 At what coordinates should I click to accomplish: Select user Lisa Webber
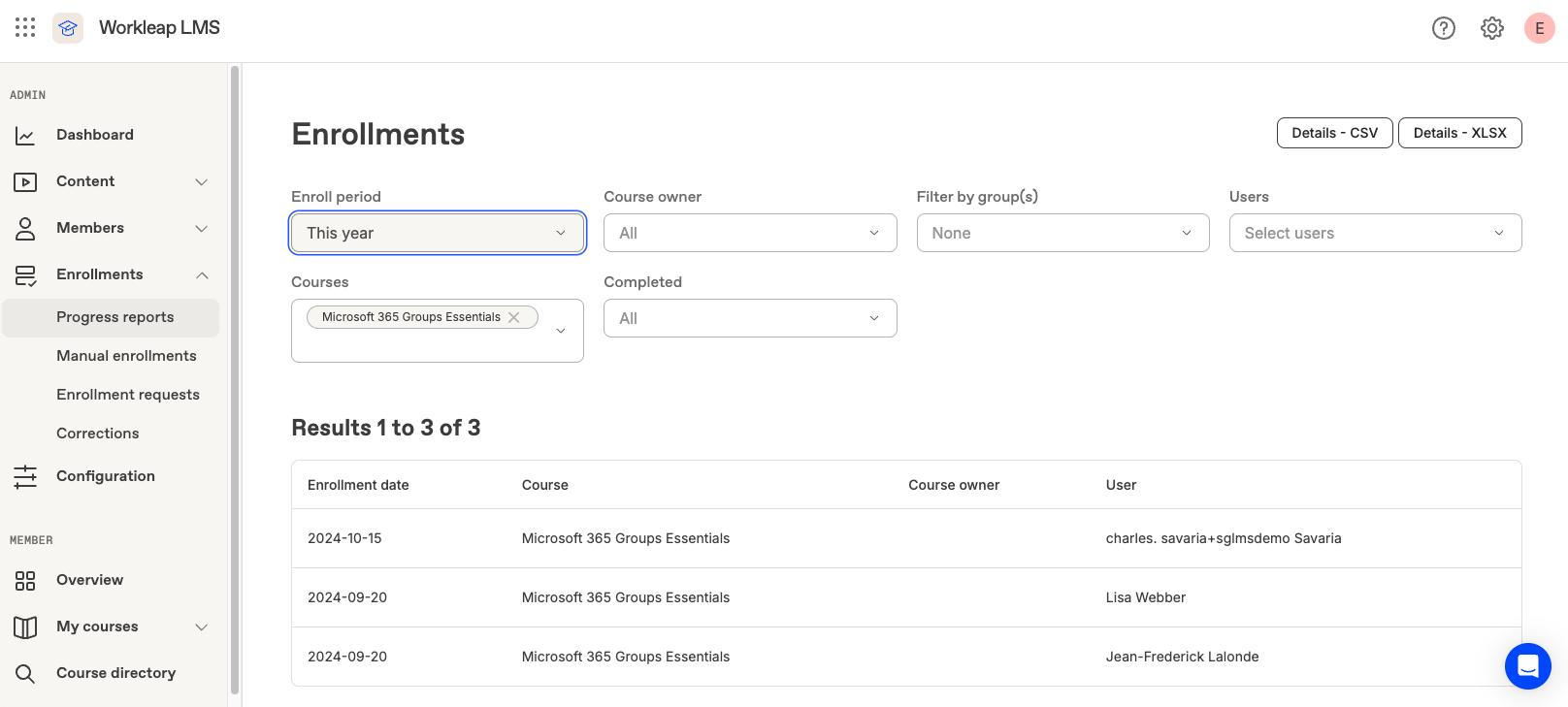point(1146,597)
